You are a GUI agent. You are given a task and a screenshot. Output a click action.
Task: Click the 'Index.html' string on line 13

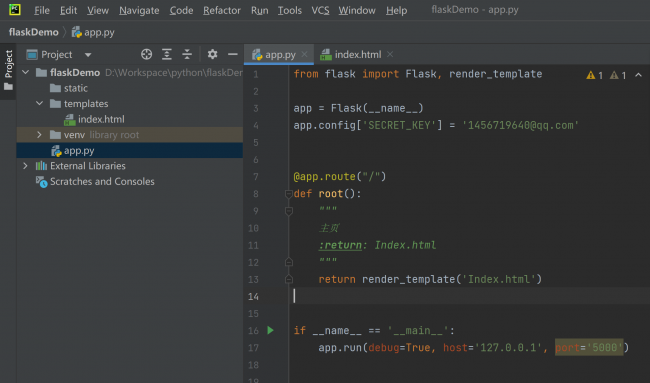499,279
